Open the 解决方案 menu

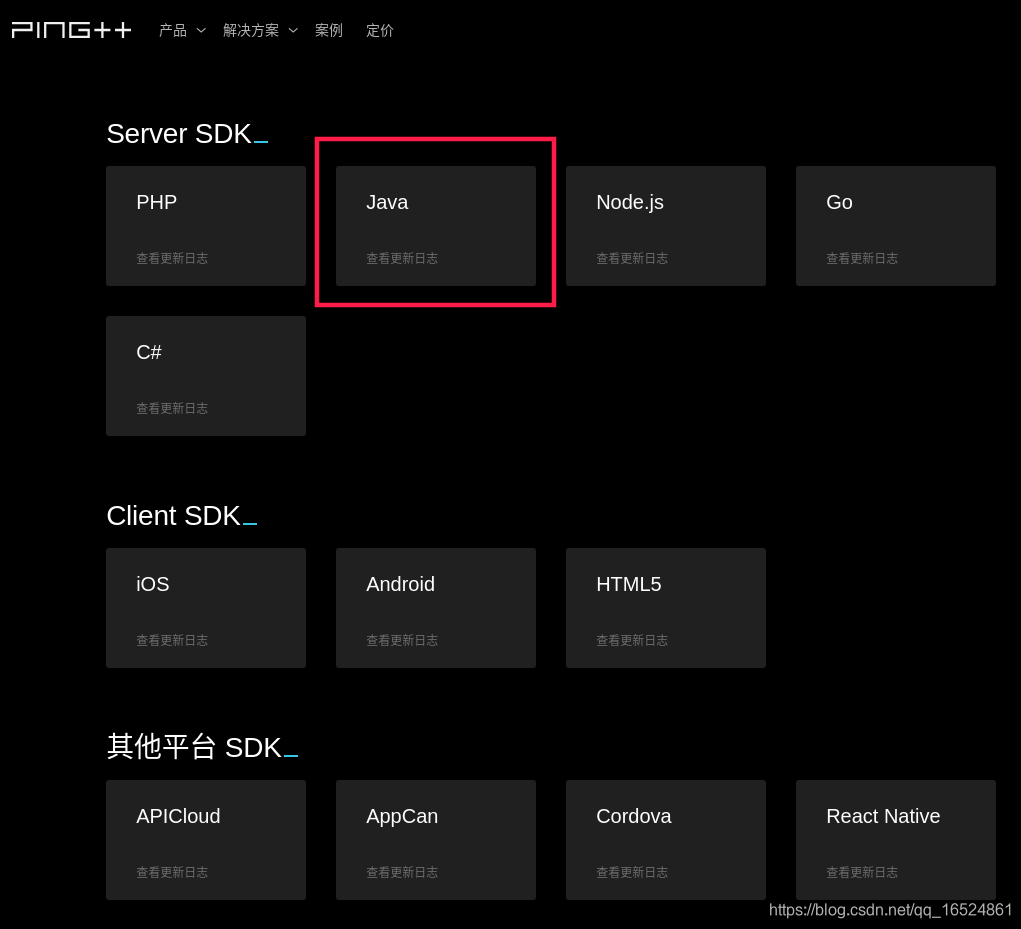(x=251, y=31)
